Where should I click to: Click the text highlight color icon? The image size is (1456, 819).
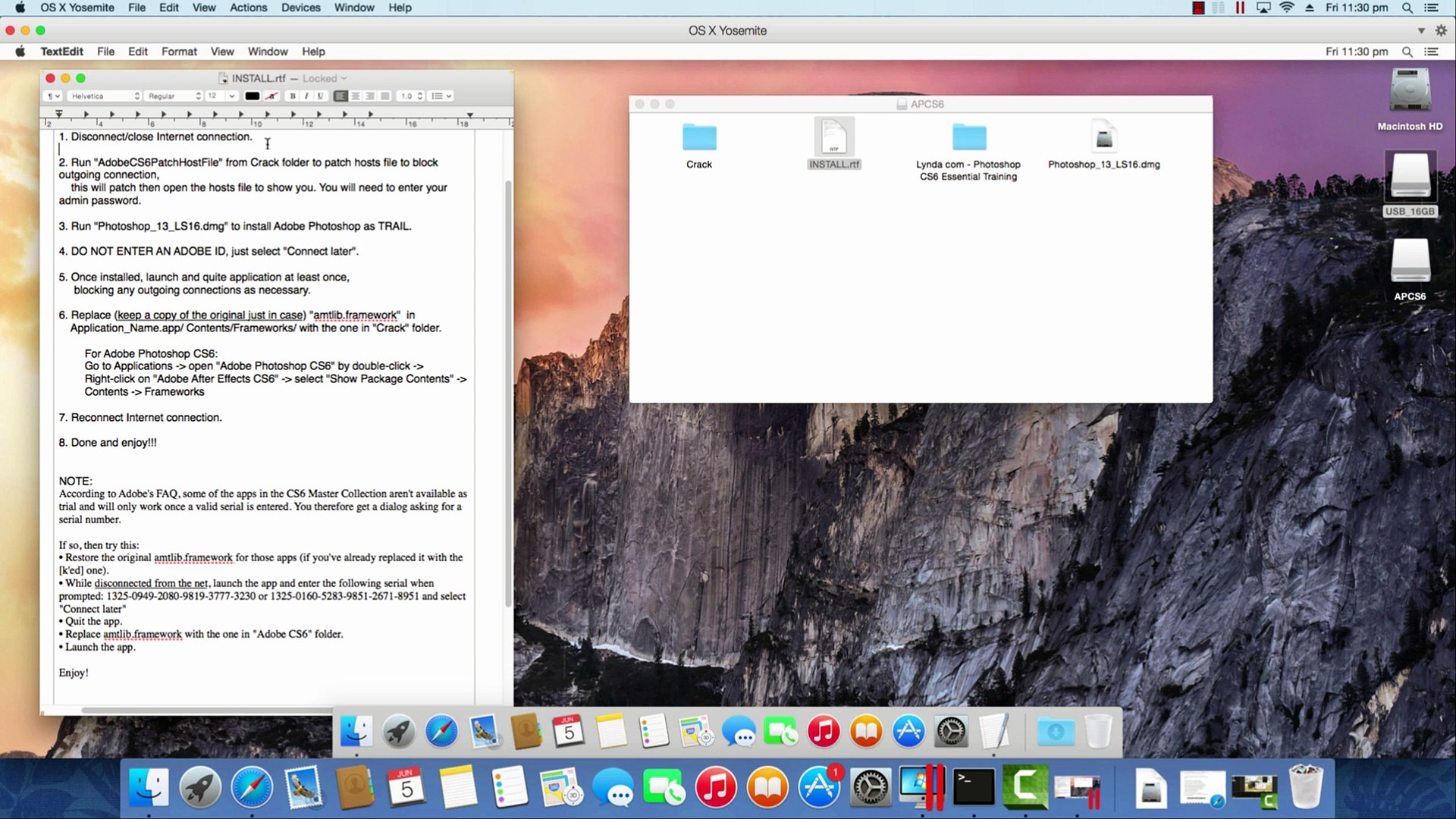pyautogui.click(x=271, y=96)
